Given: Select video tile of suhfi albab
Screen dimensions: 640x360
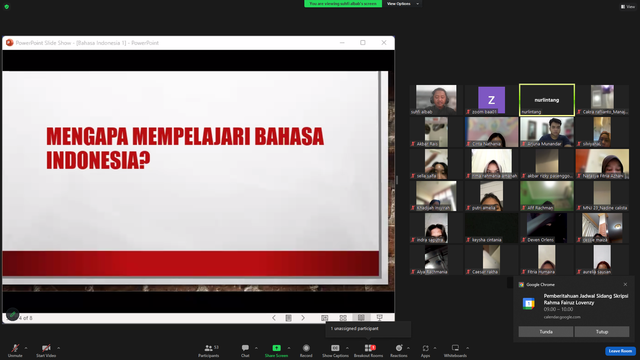Looking at the screenshot, I should tap(436, 100).
